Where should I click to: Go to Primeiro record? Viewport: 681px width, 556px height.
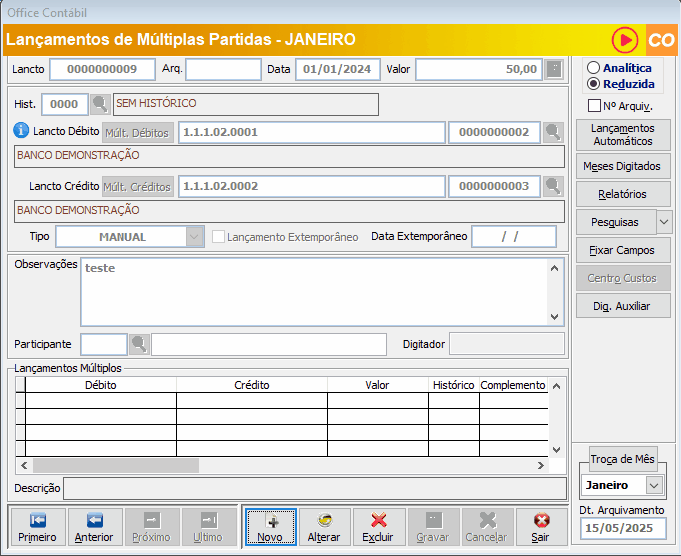(x=37, y=527)
